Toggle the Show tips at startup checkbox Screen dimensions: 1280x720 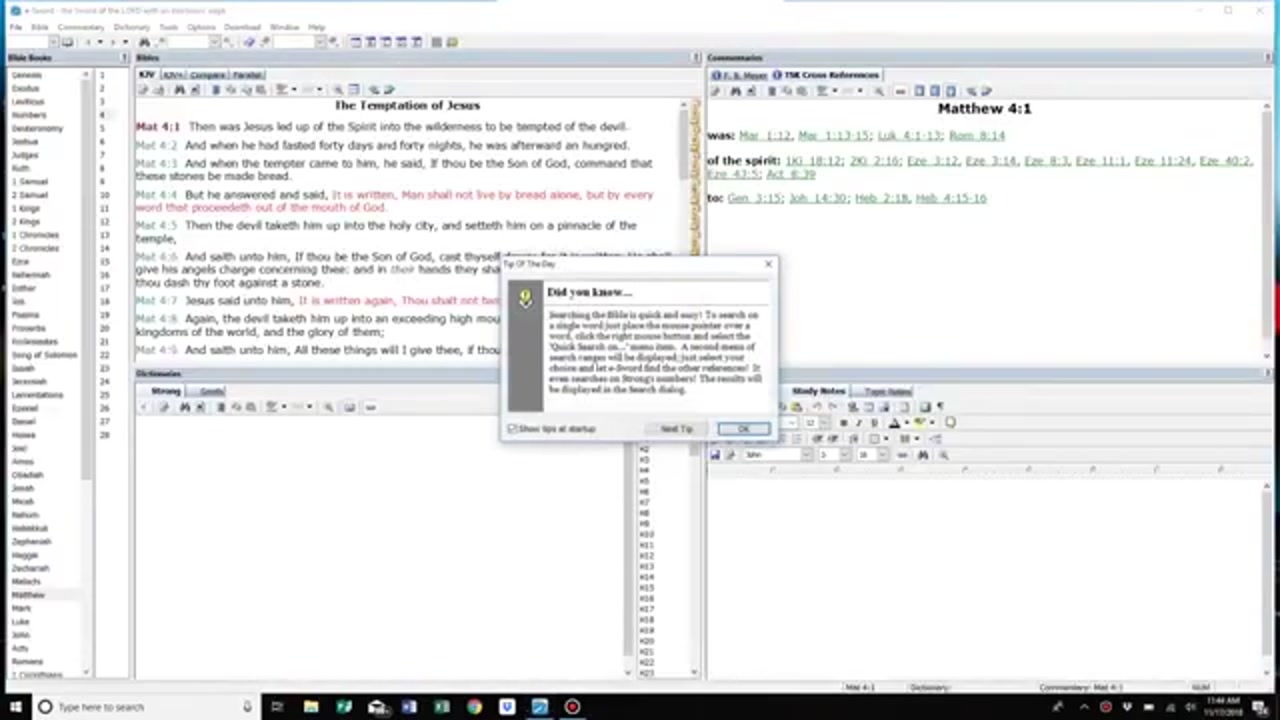pyautogui.click(x=513, y=429)
